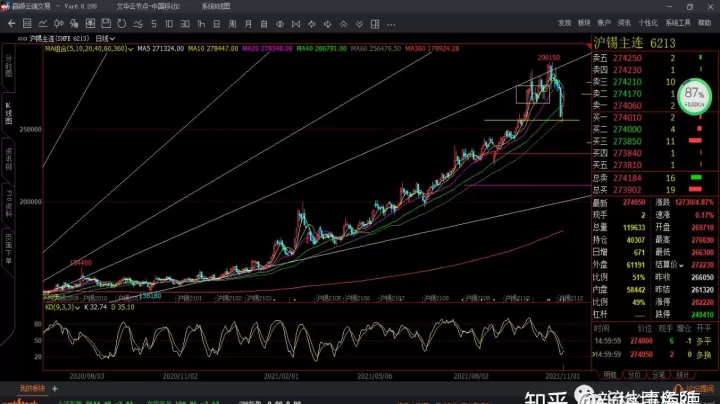Viewport: 720px width, 404px height.
Task: Click the 系统K线图 title item
Action: click(x=216, y=6)
